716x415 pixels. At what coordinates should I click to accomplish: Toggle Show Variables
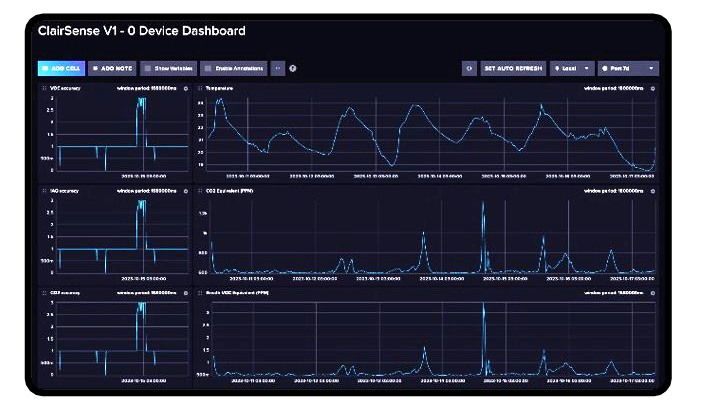166,68
